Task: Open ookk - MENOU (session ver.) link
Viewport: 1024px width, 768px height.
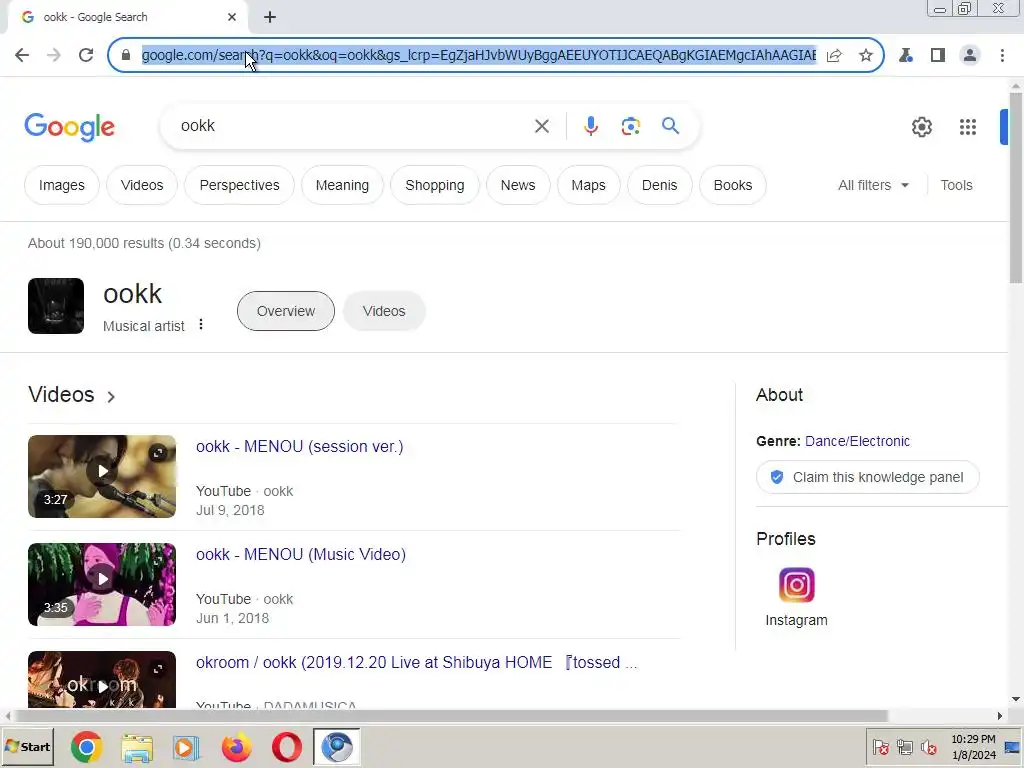Action: (300, 447)
